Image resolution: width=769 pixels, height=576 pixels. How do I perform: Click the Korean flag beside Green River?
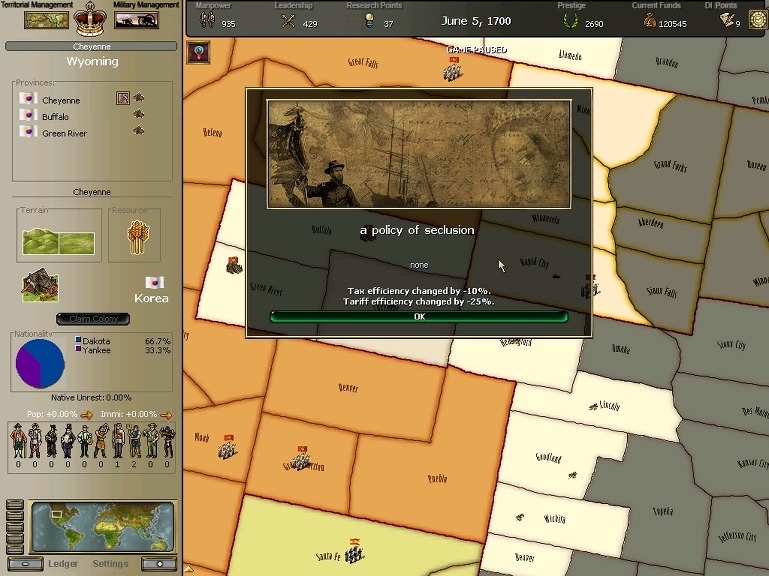pos(28,131)
